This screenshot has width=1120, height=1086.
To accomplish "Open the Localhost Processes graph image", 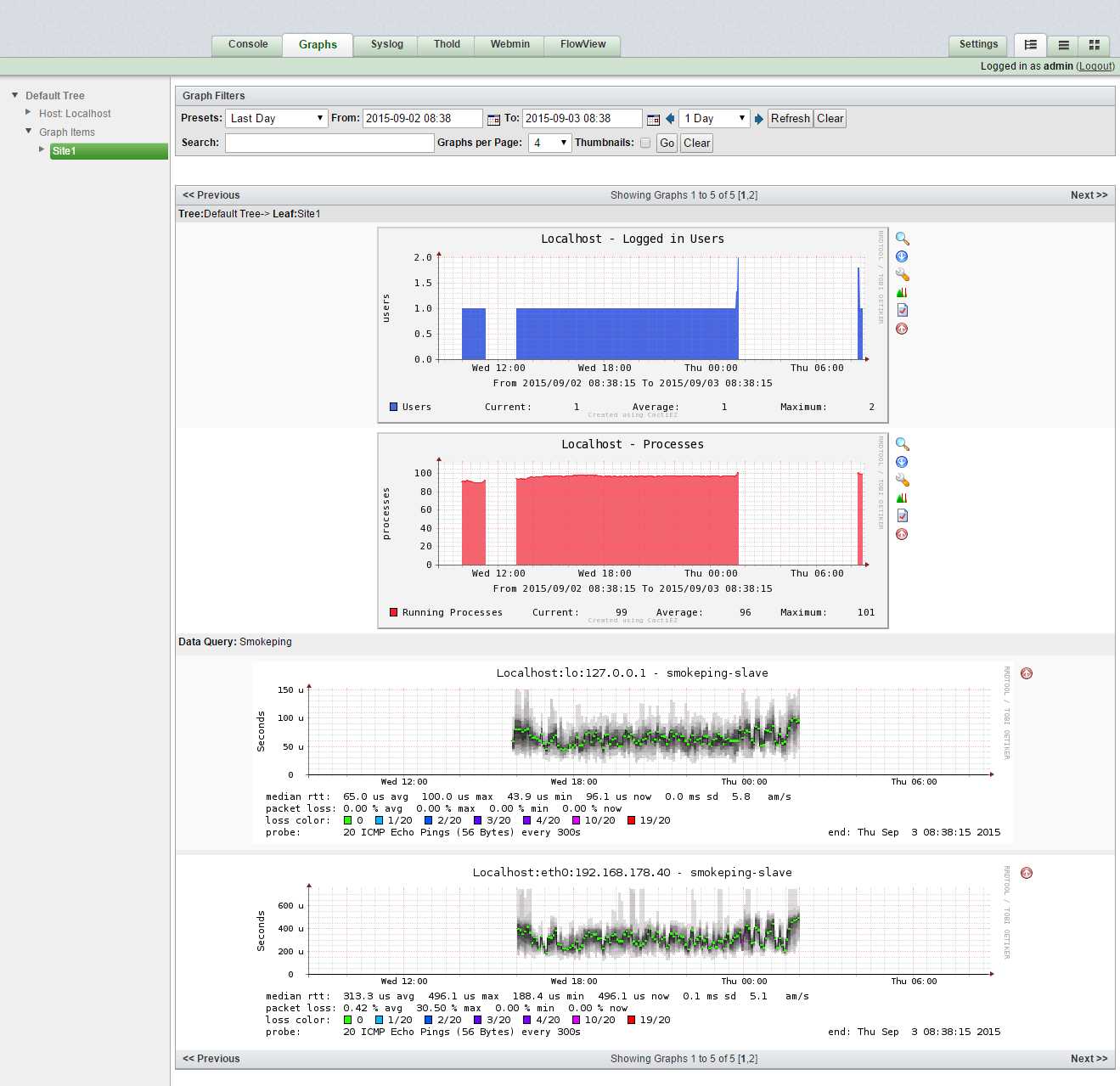I will point(633,531).
